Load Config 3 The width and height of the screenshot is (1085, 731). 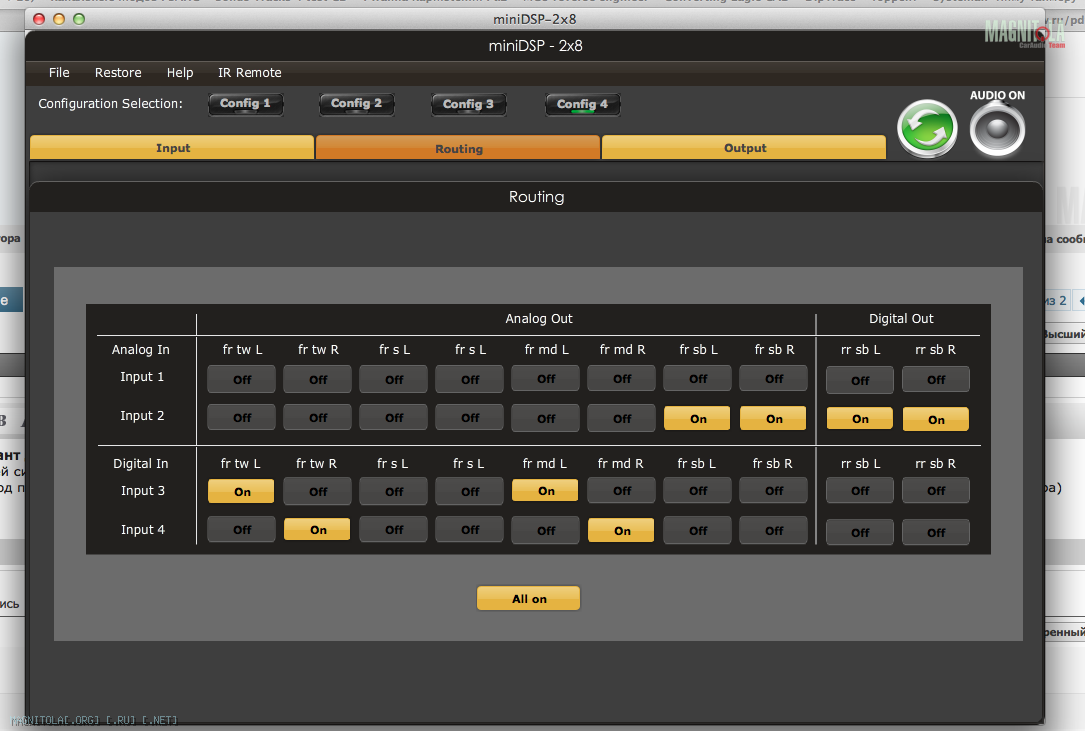click(468, 105)
